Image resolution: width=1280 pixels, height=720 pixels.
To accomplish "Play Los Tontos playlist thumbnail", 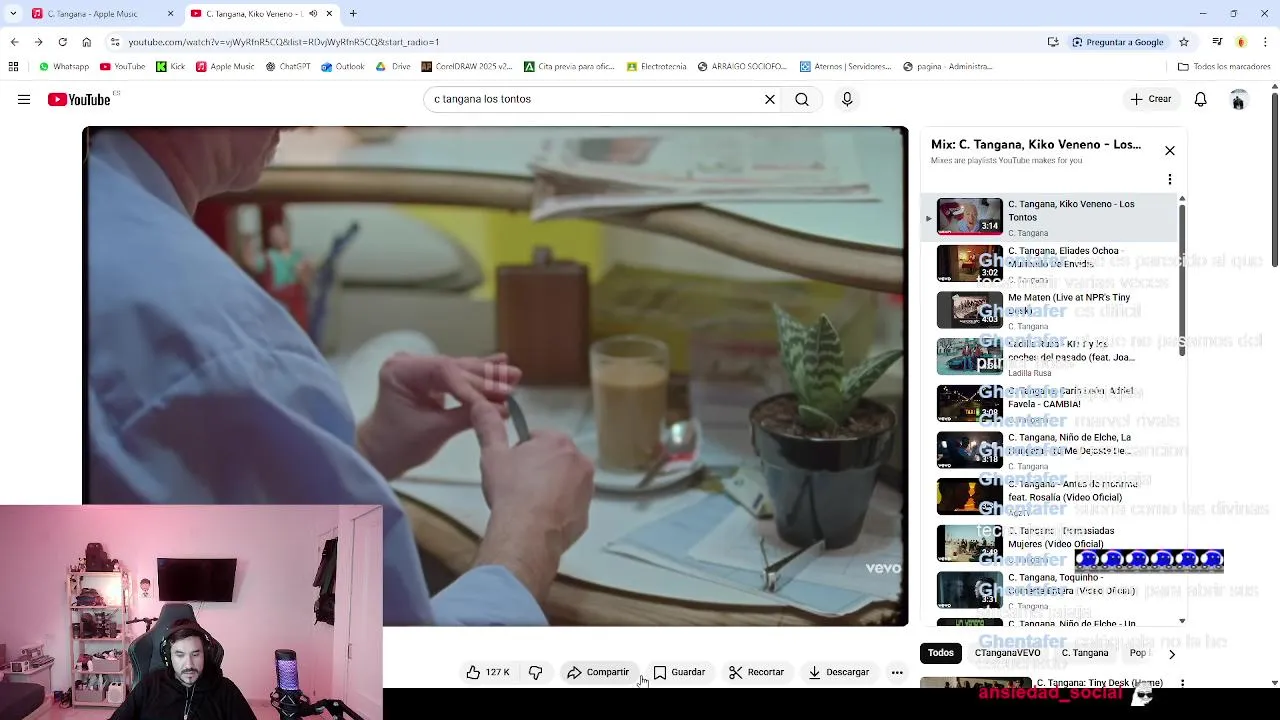I will click(x=969, y=217).
